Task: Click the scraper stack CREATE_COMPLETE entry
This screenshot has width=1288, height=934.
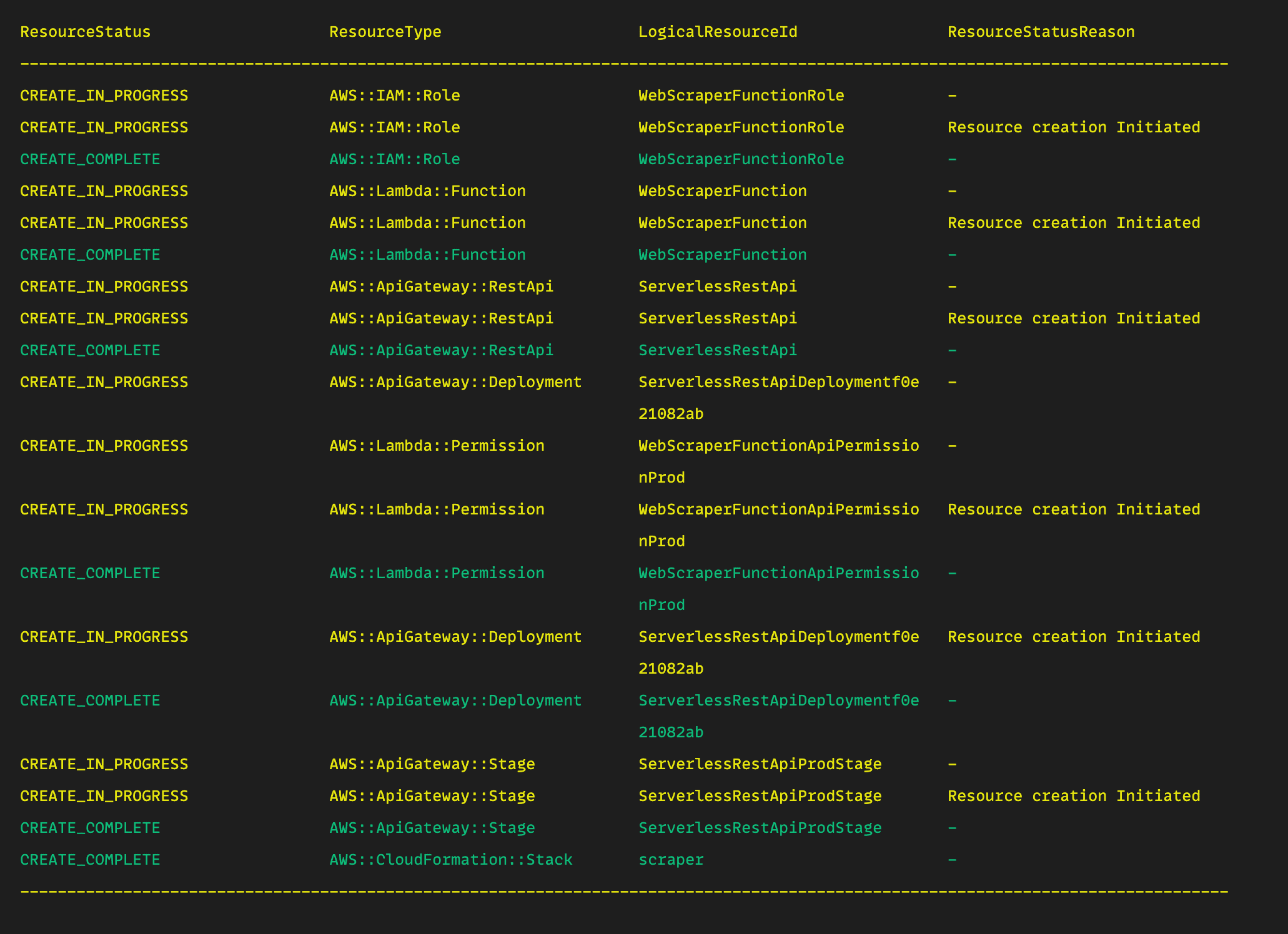Action: (x=89, y=859)
